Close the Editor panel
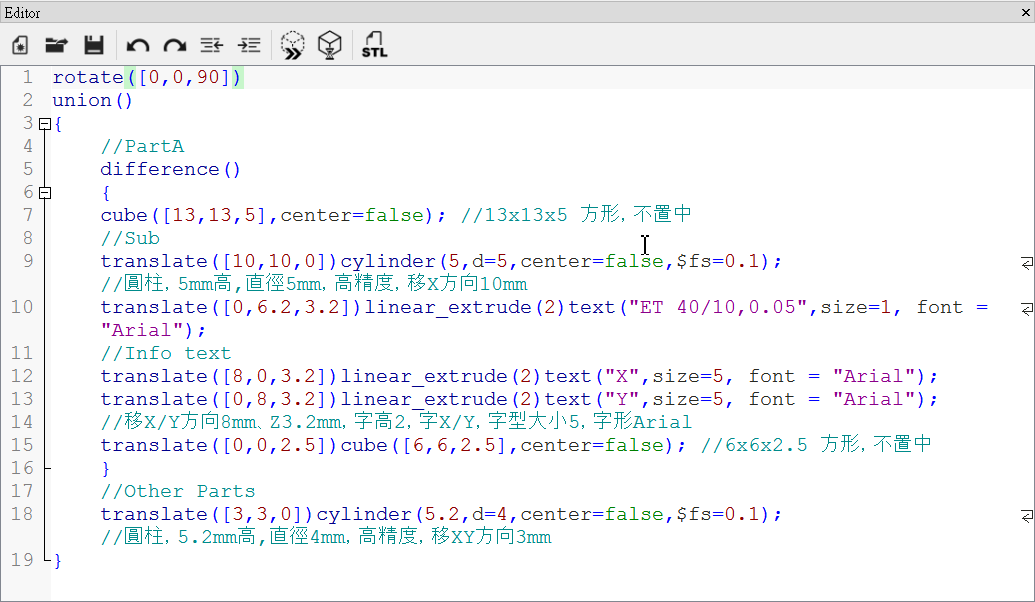Screen dimensions: 1035x602 click(x=1026, y=13)
